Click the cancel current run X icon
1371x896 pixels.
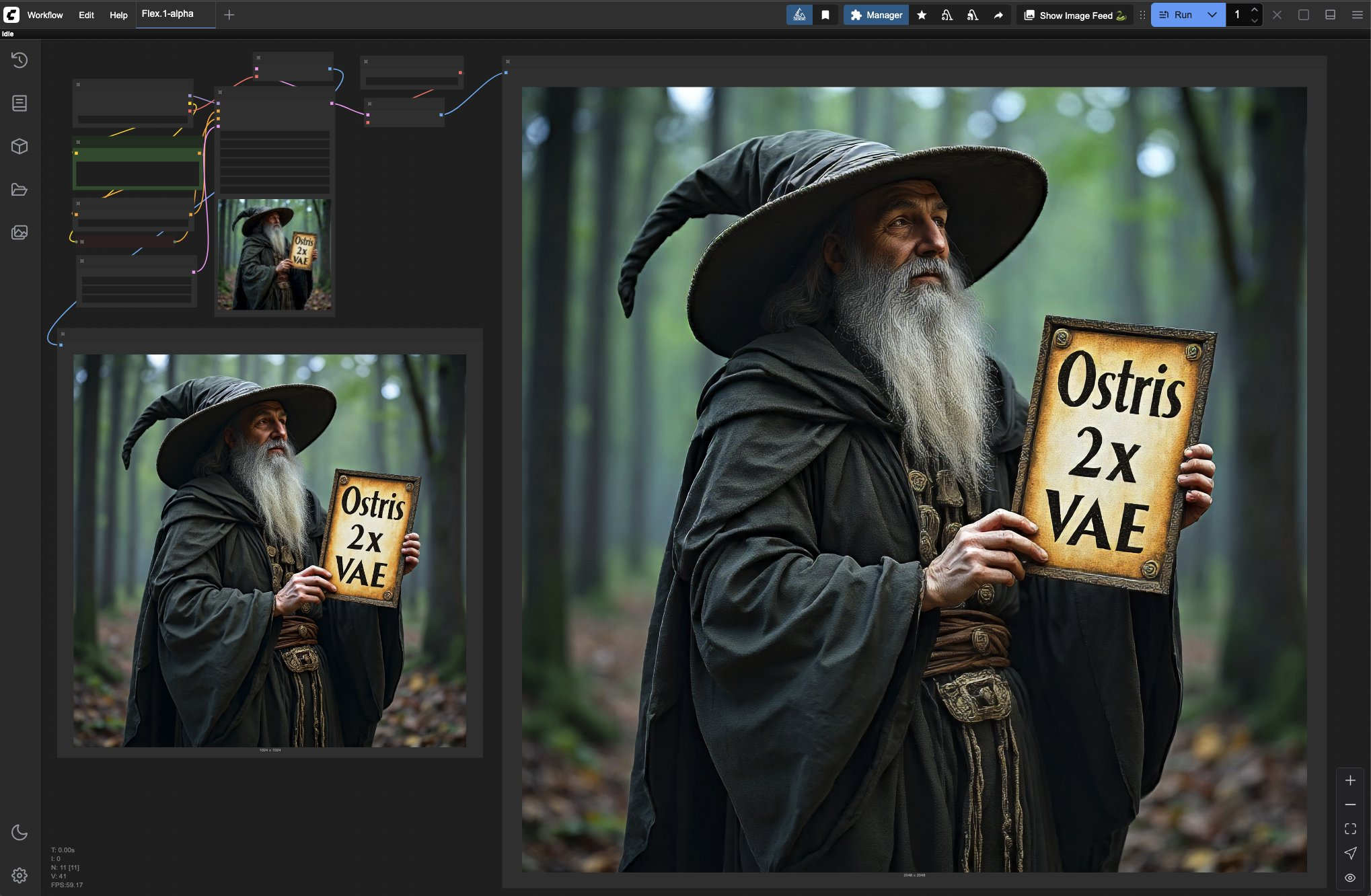click(1277, 15)
